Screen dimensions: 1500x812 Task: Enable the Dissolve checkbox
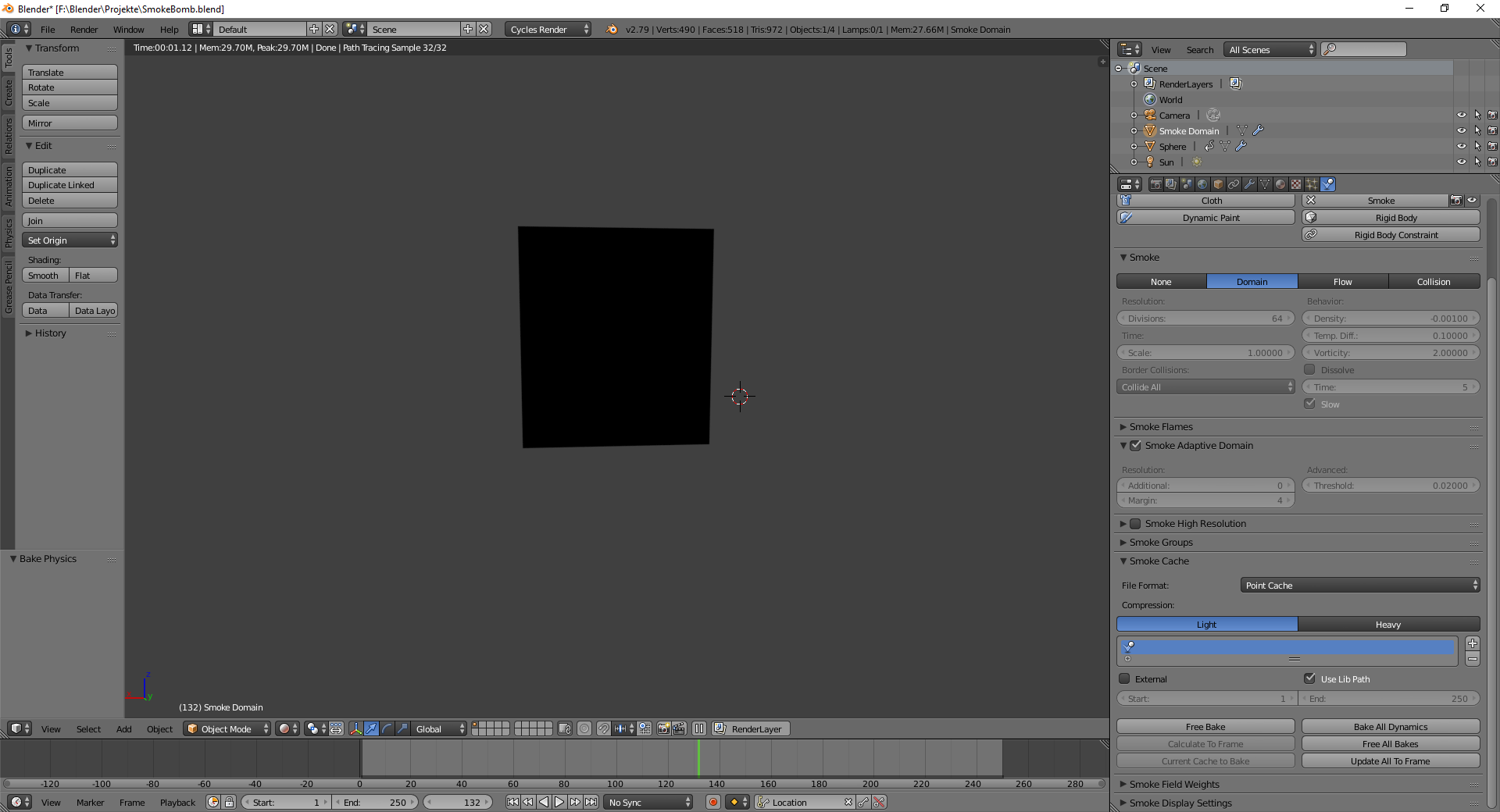pos(1310,369)
